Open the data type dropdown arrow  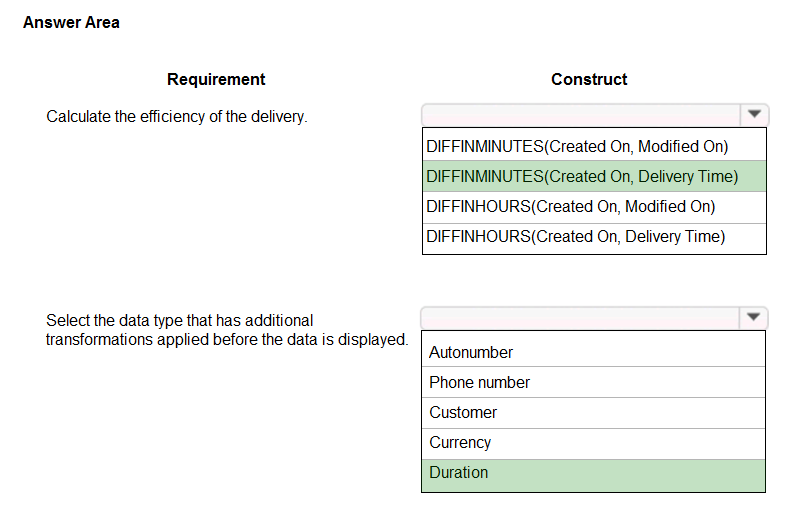(753, 318)
